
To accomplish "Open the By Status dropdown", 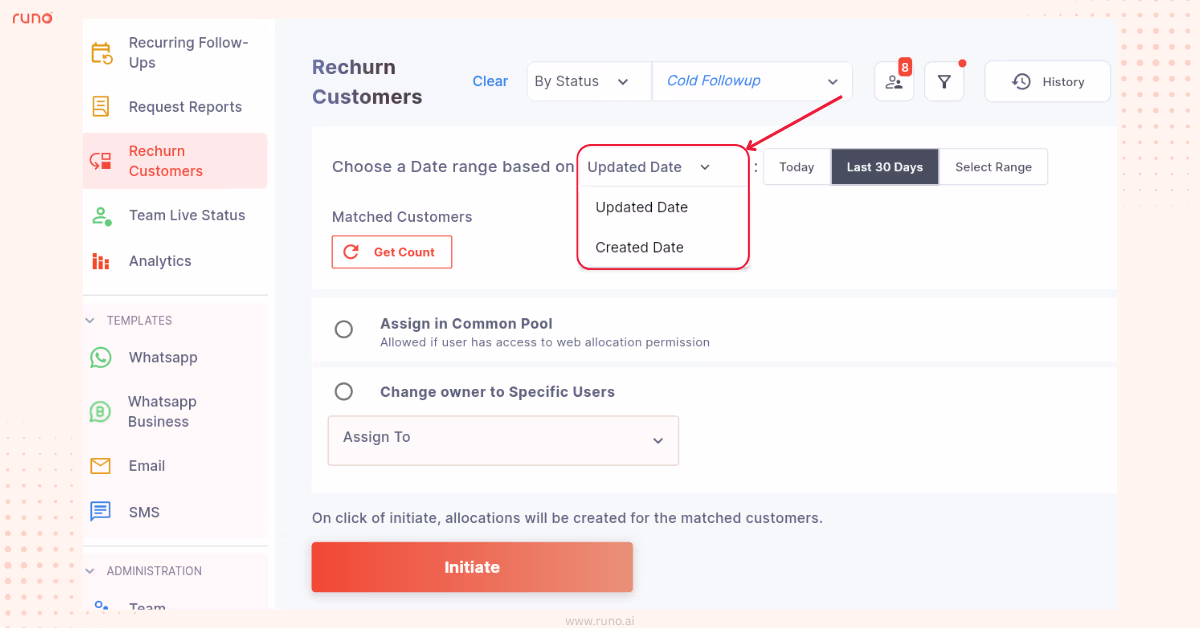I will 588,81.
